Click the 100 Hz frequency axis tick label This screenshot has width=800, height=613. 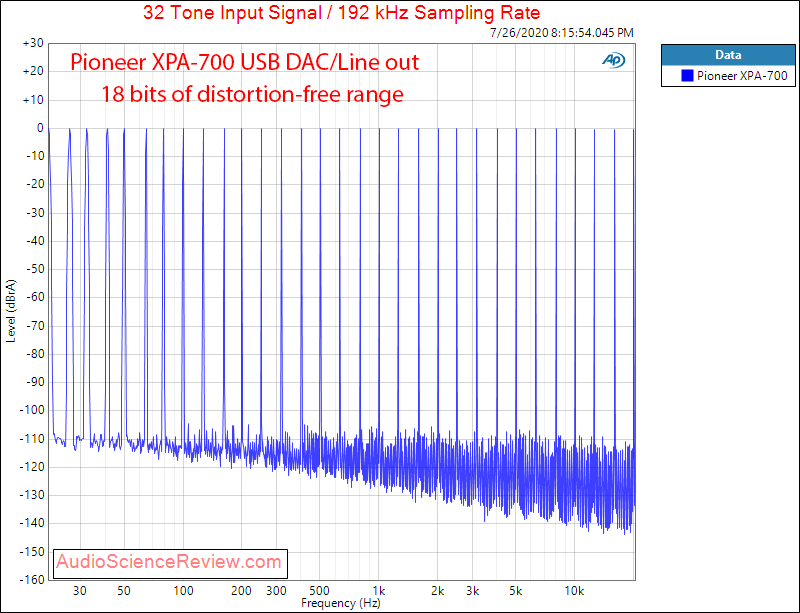point(183,591)
